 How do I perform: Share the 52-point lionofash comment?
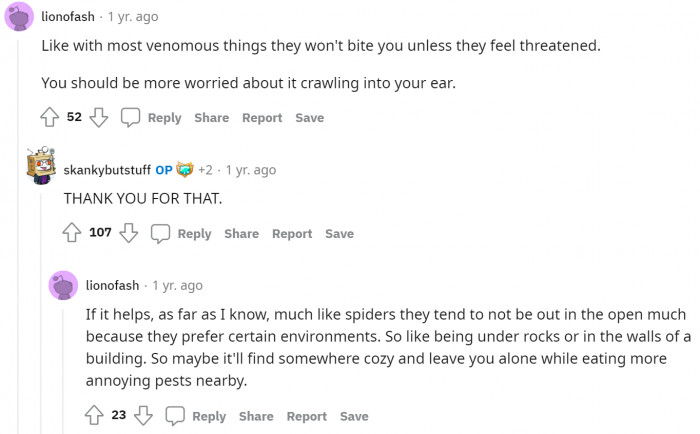(211, 117)
